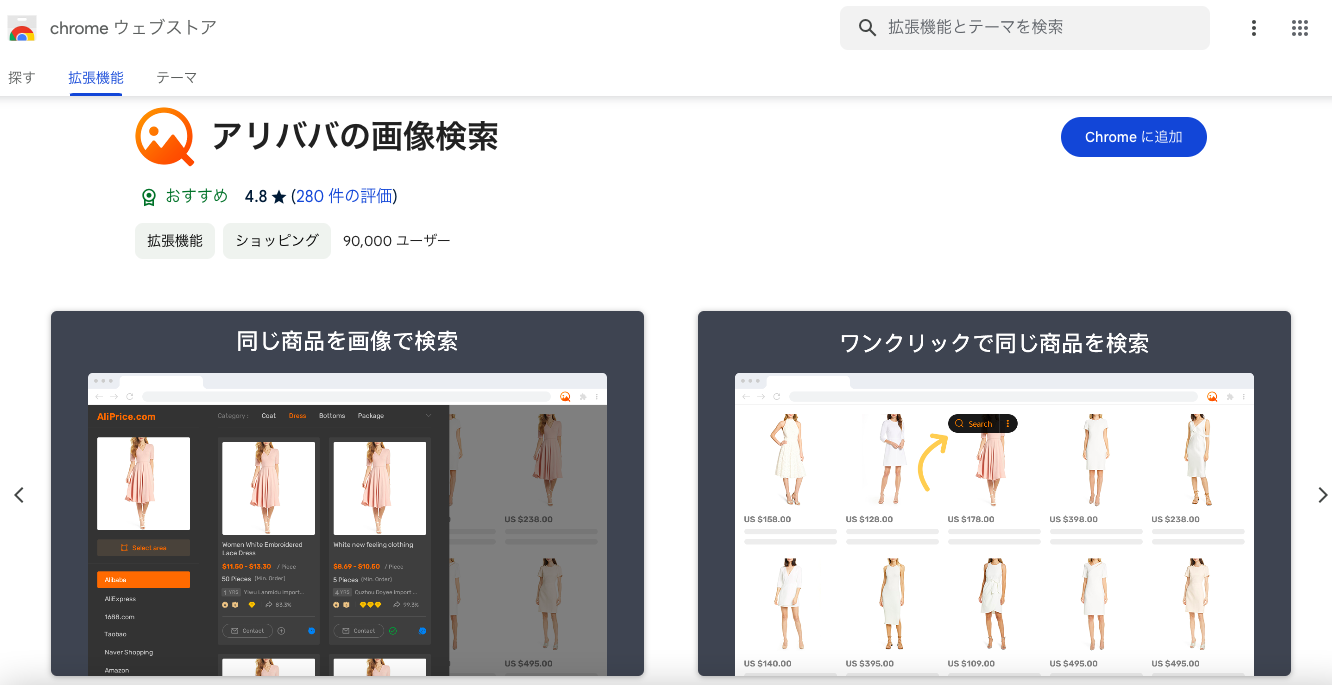Screen dimensions: 1332x685
Task: Open the 同じ商品を画像で検索 screenshot
Action: [x=347, y=493]
